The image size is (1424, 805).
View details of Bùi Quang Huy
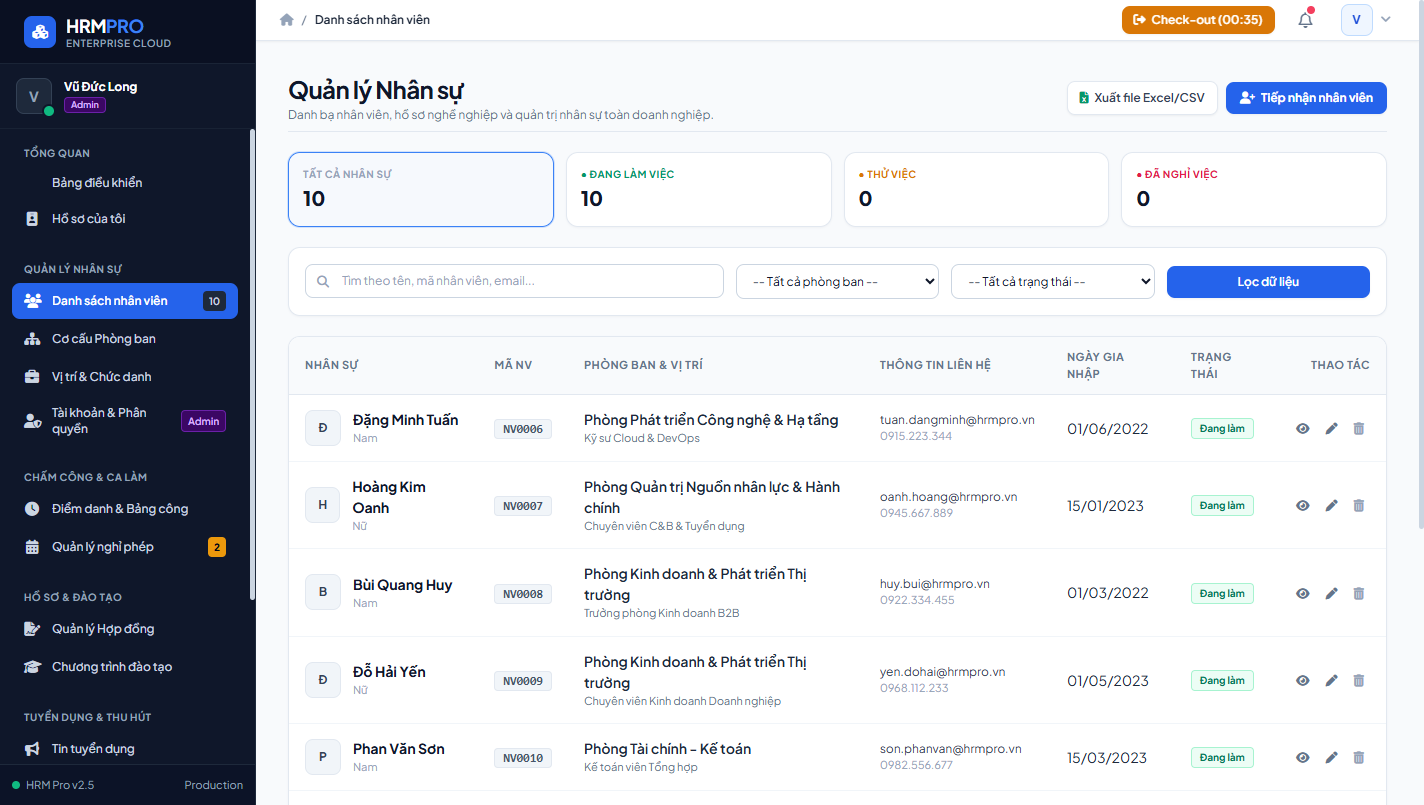tap(1303, 594)
